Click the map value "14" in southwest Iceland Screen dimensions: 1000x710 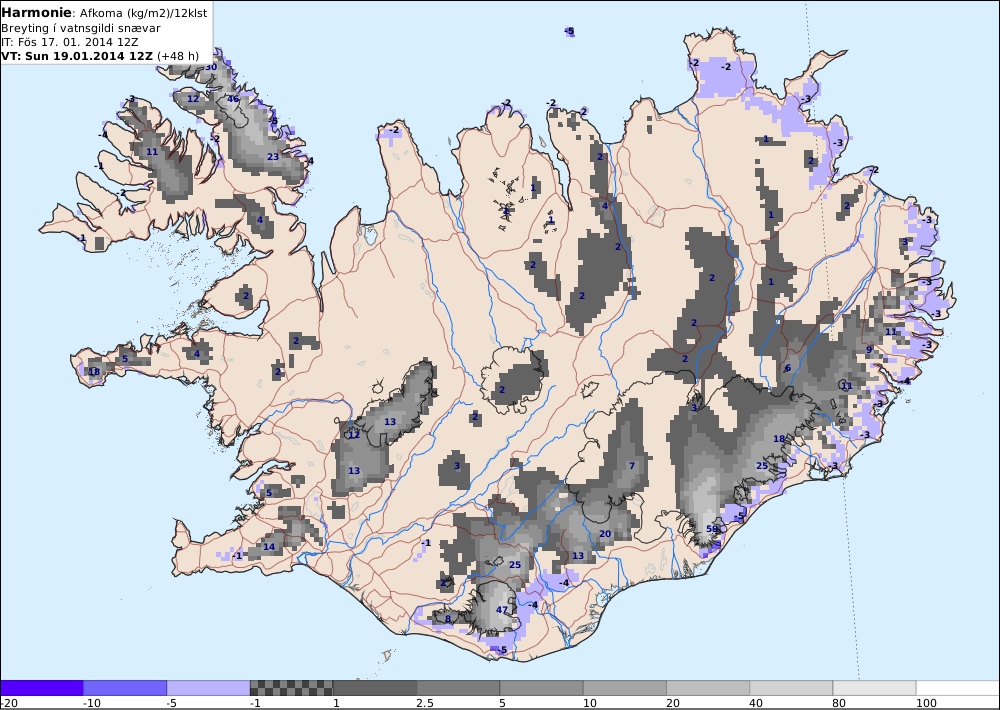[x=269, y=547]
